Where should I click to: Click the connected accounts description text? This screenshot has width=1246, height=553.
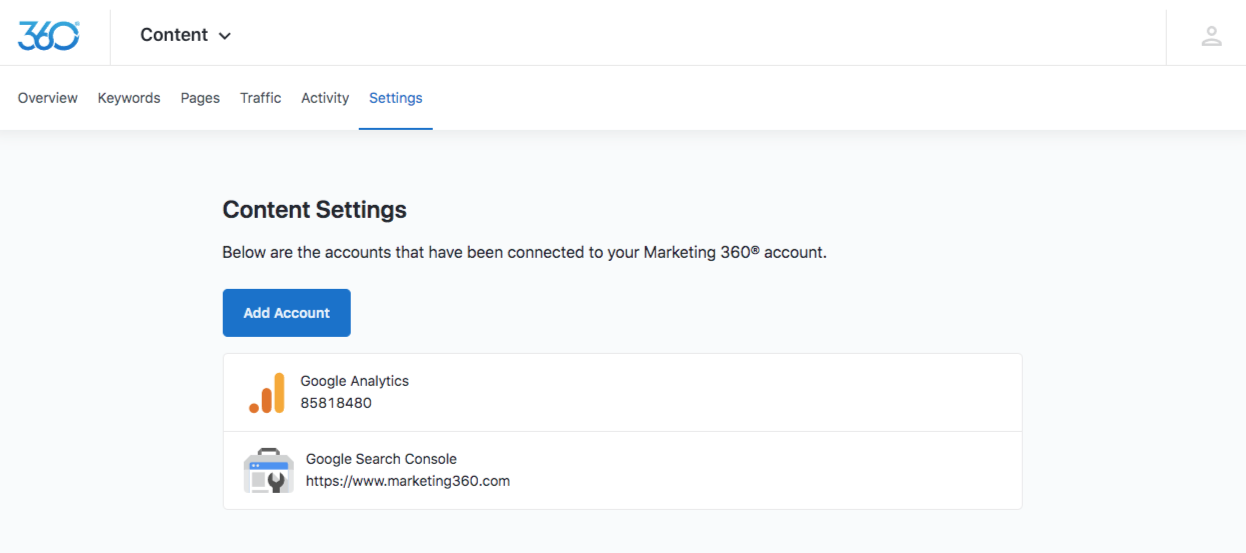[x=524, y=252]
